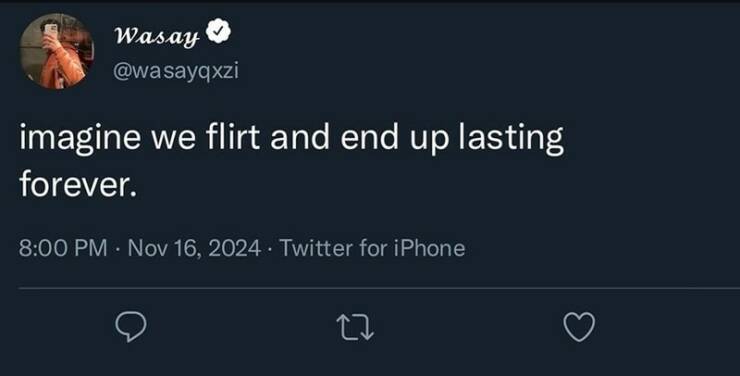Screen dimensions: 740x376
Task: Click the reply speech bubble icon
Action: (131, 327)
